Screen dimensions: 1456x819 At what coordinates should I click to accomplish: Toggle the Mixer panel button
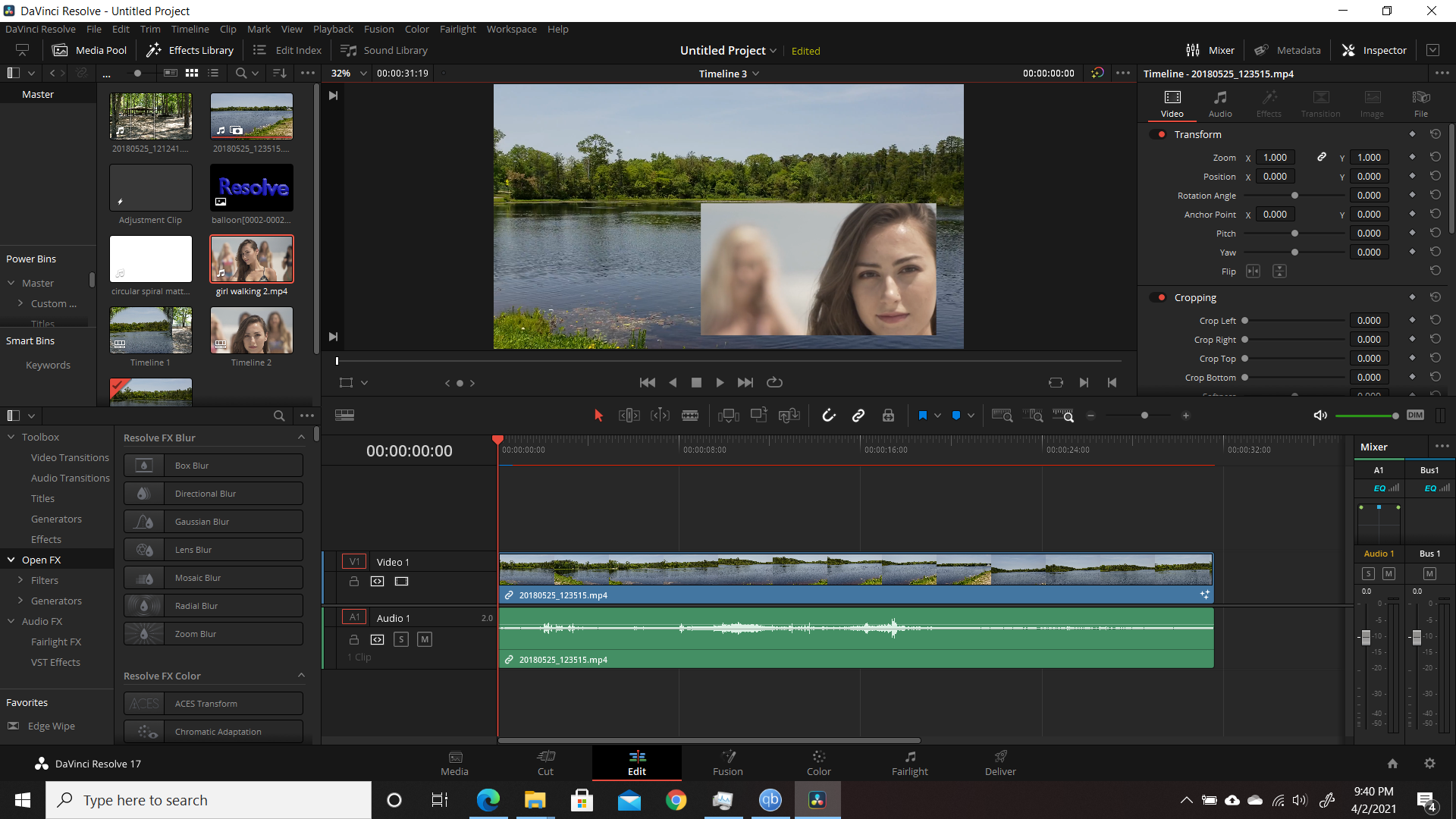tap(1210, 50)
